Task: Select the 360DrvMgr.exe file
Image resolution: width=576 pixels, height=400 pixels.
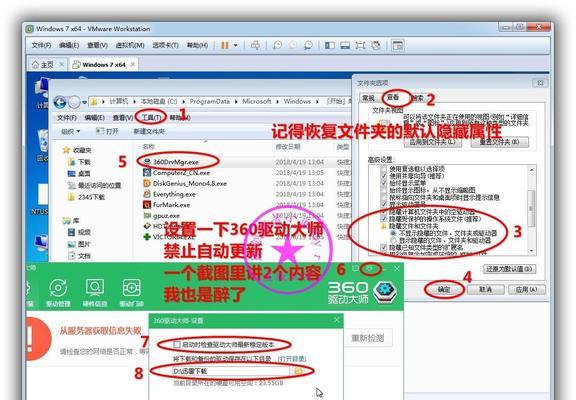Action: (176, 162)
